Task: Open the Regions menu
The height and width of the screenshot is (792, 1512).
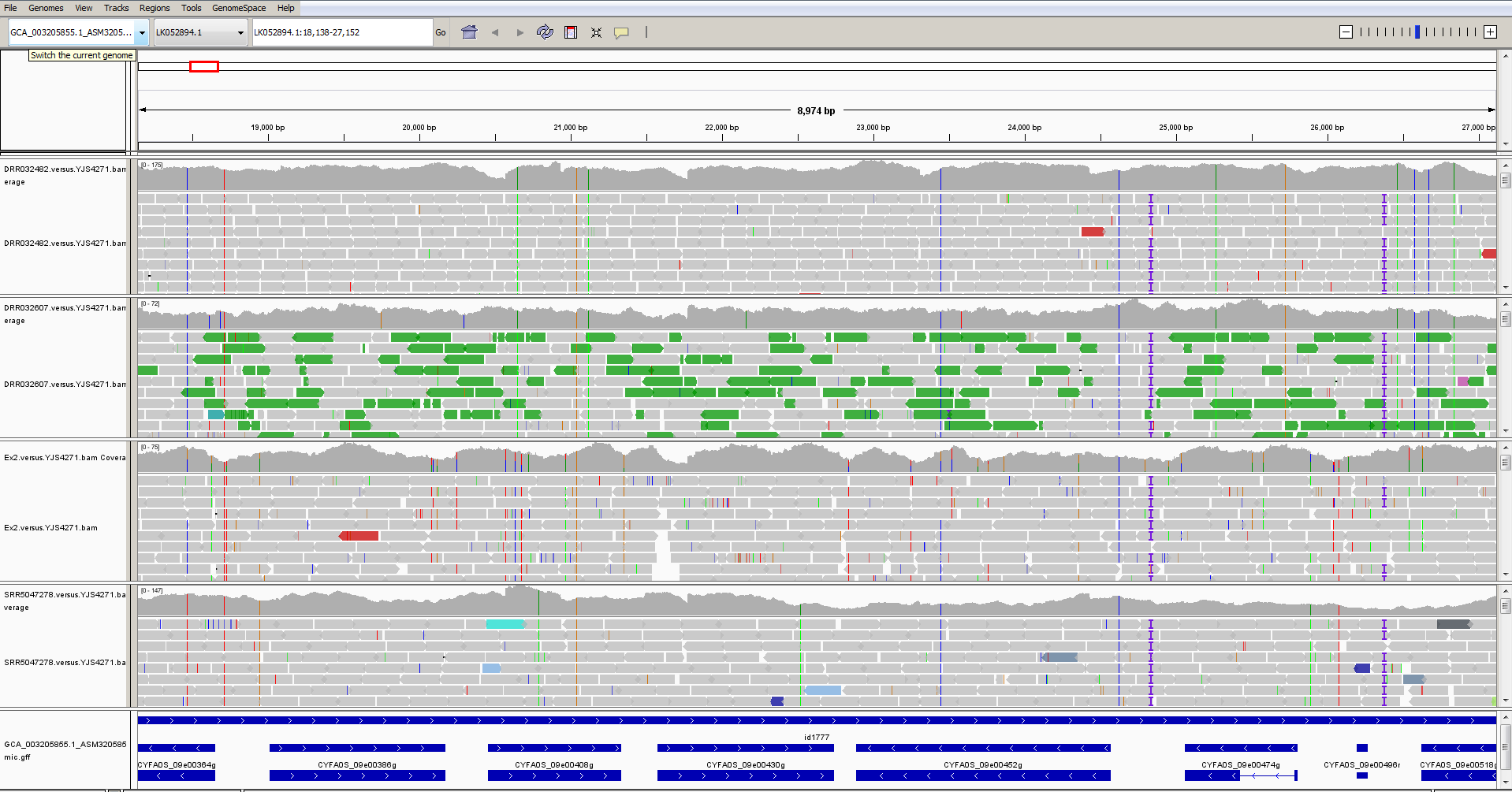Action: [155, 8]
